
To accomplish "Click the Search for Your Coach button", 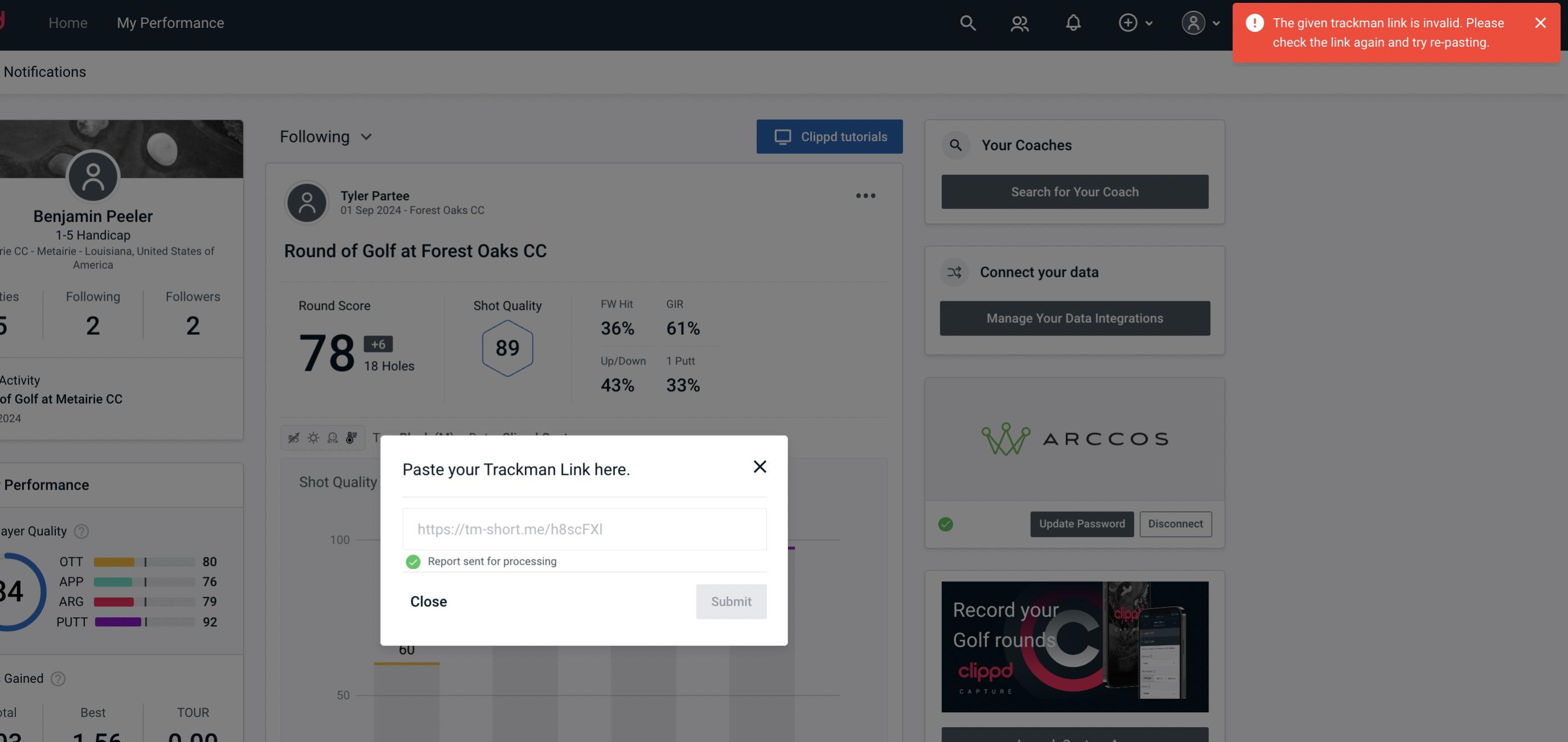I will (1075, 191).
